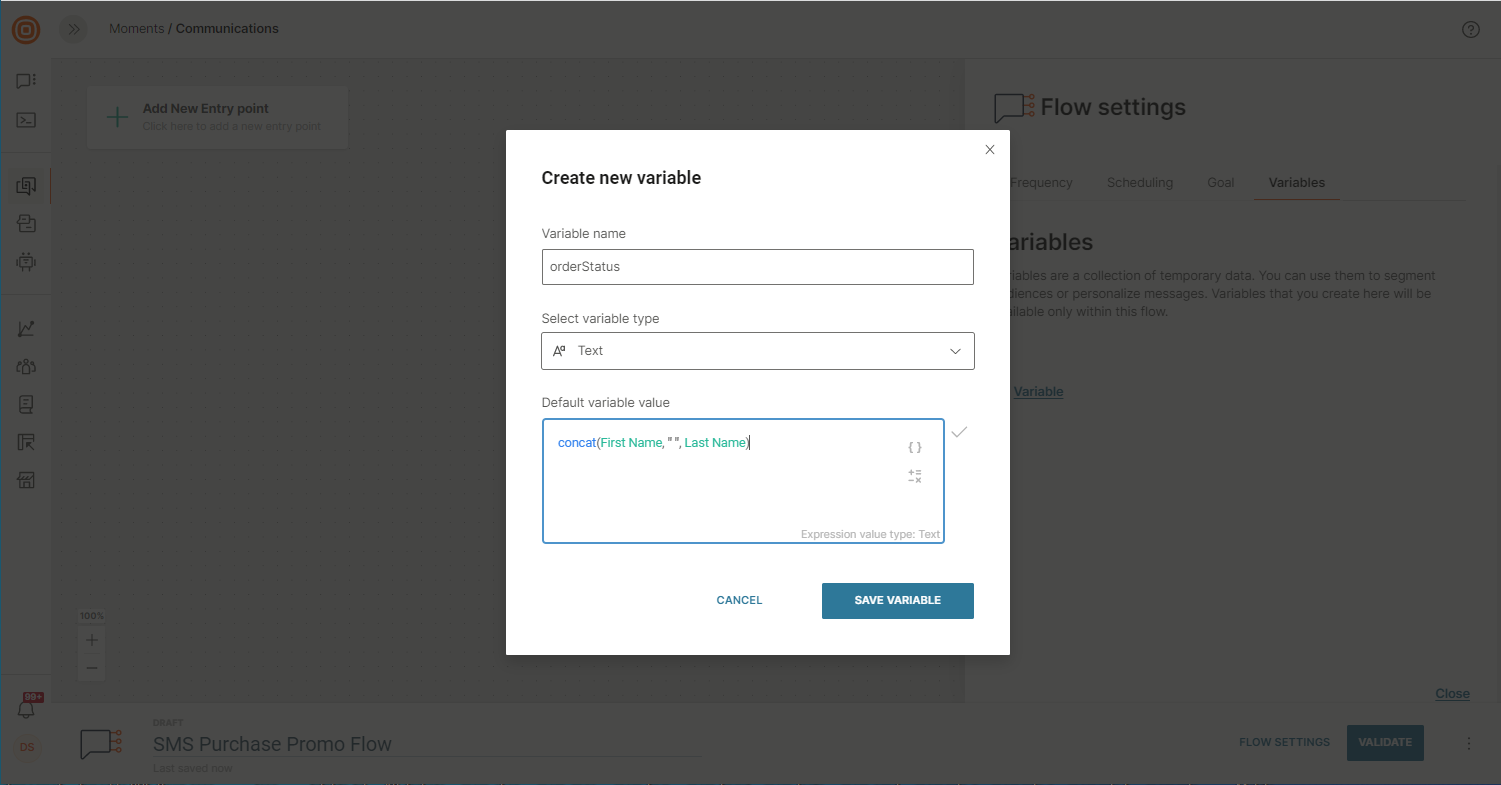Switch to the Goal tab
This screenshot has width=1501, height=785.
(x=1220, y=183)
